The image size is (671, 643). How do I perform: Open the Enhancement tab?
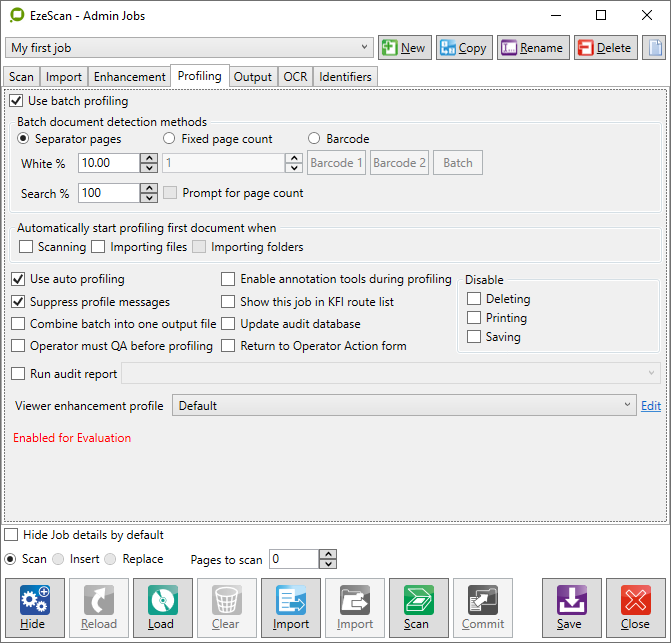point(129,77)
